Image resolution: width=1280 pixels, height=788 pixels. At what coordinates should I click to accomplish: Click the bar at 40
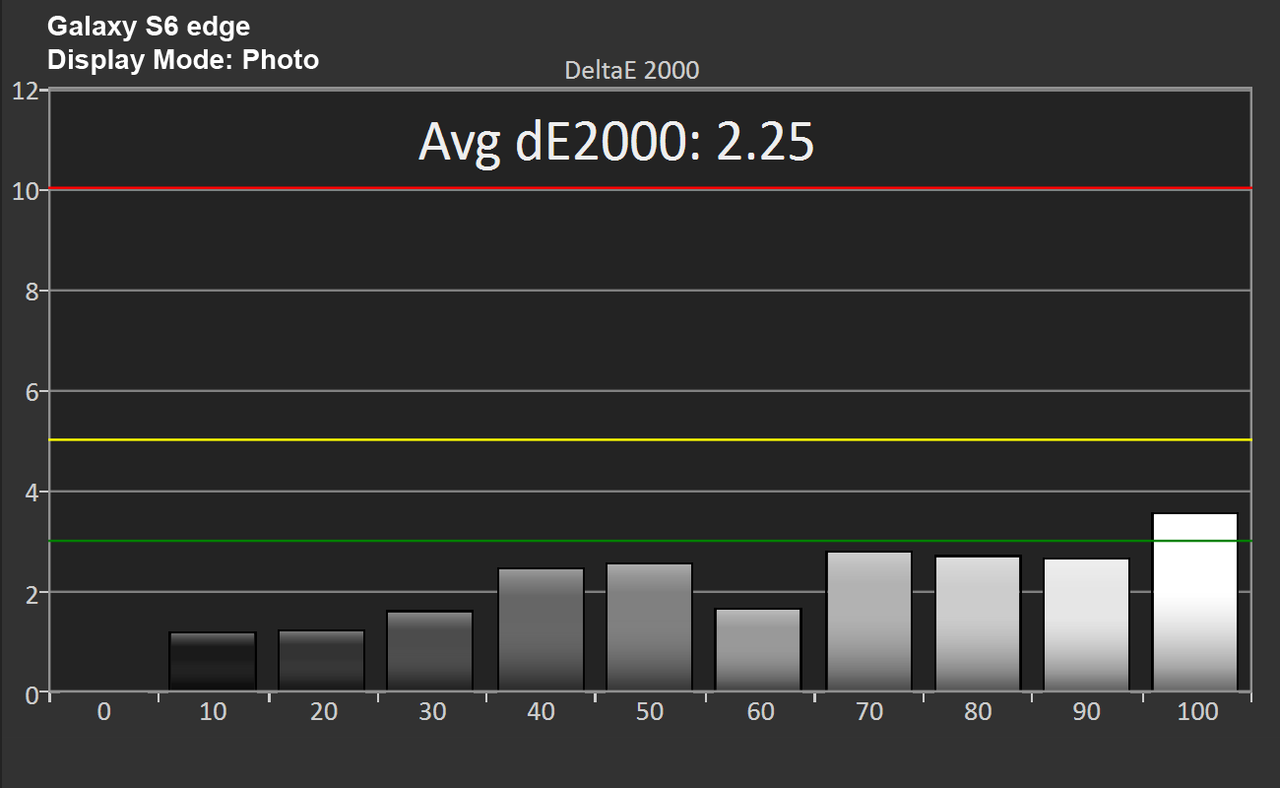[540, 629]
